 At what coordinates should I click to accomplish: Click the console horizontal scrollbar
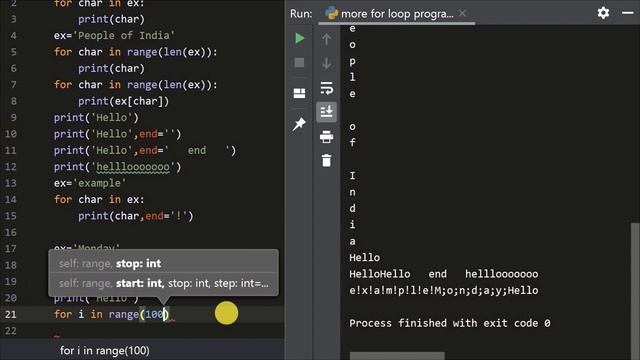point(397,356)
